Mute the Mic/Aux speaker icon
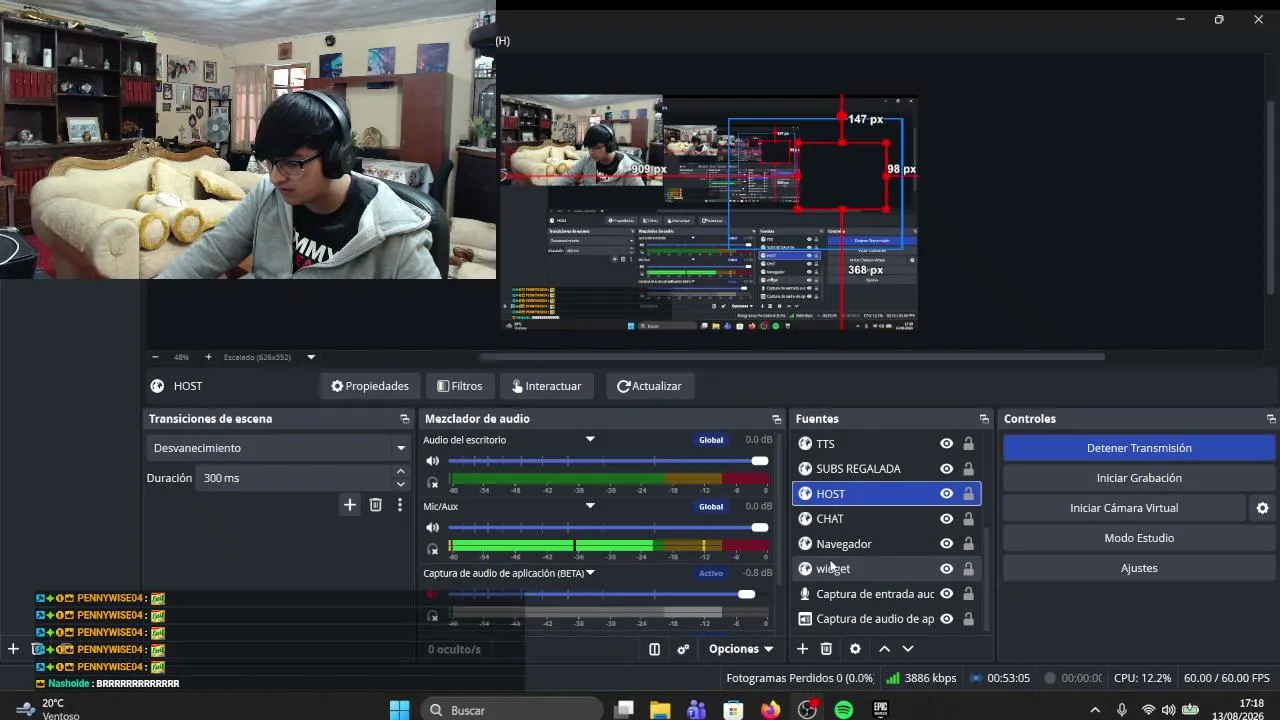The width and height of the screenshot is (1280, 720). (x=432, y=528)
